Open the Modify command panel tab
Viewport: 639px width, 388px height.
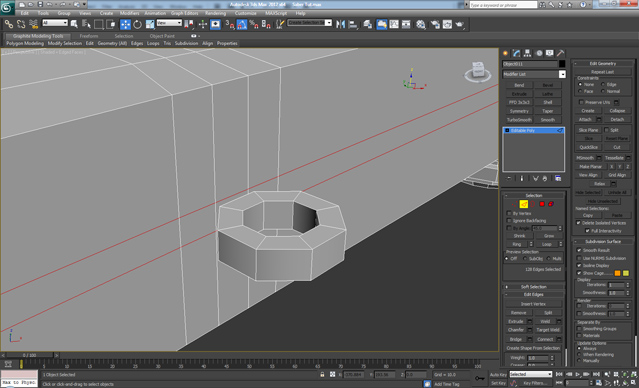pyautogui.click(x=517, y=53)
